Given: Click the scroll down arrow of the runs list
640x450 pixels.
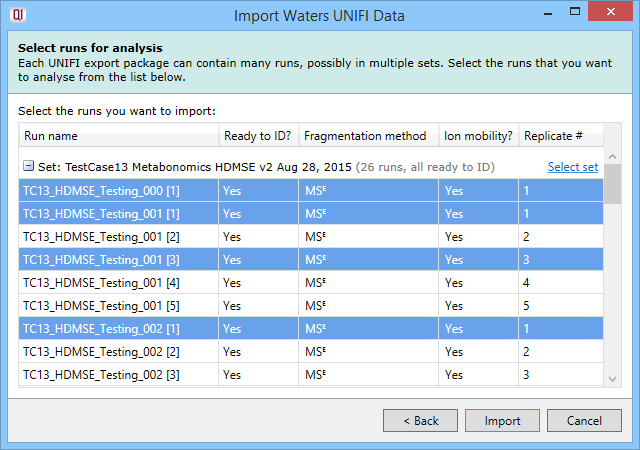Looking at the screenshot, I should coord(612,379).
